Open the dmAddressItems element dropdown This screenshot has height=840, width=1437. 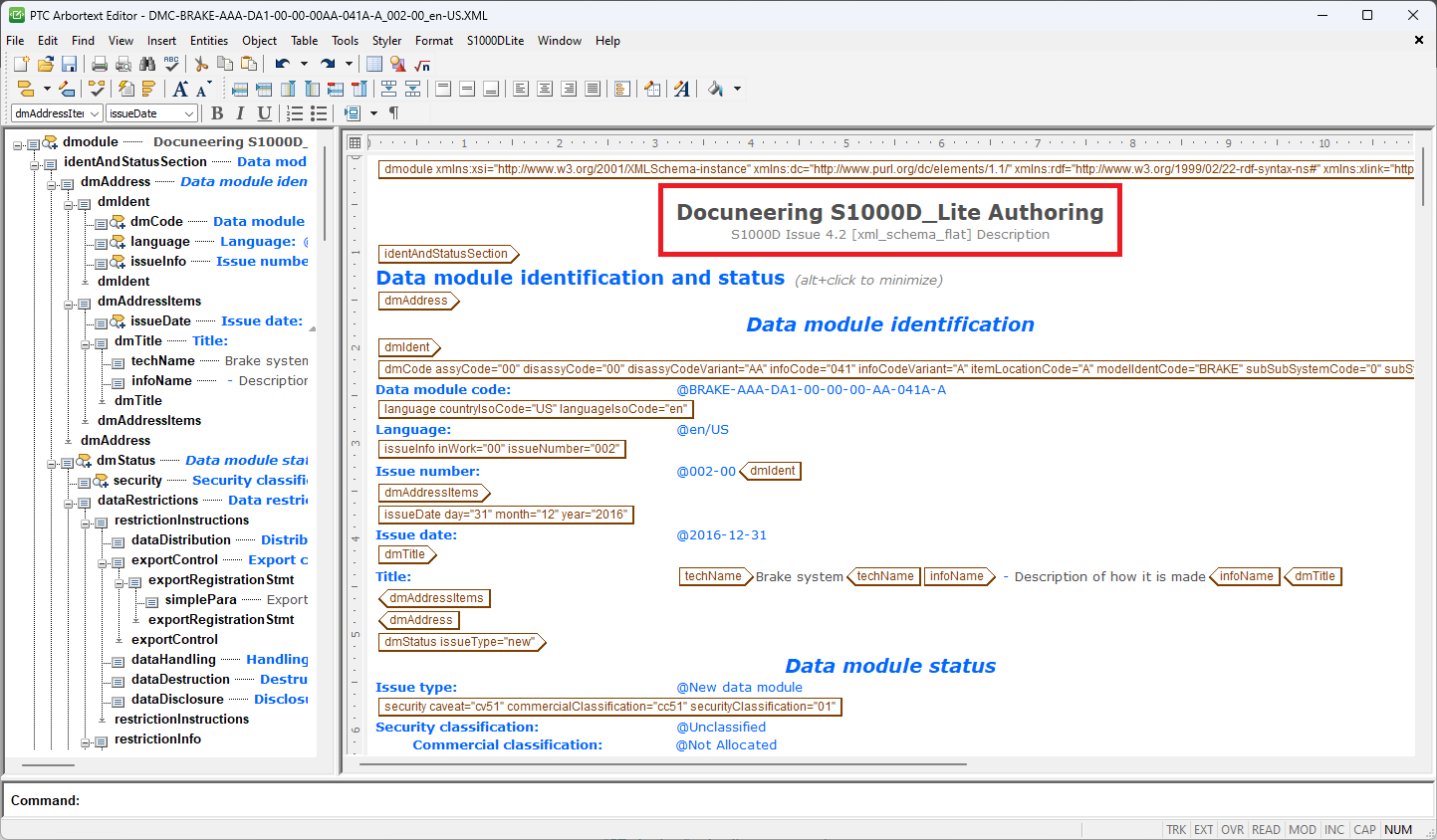(x=95, y=113)
